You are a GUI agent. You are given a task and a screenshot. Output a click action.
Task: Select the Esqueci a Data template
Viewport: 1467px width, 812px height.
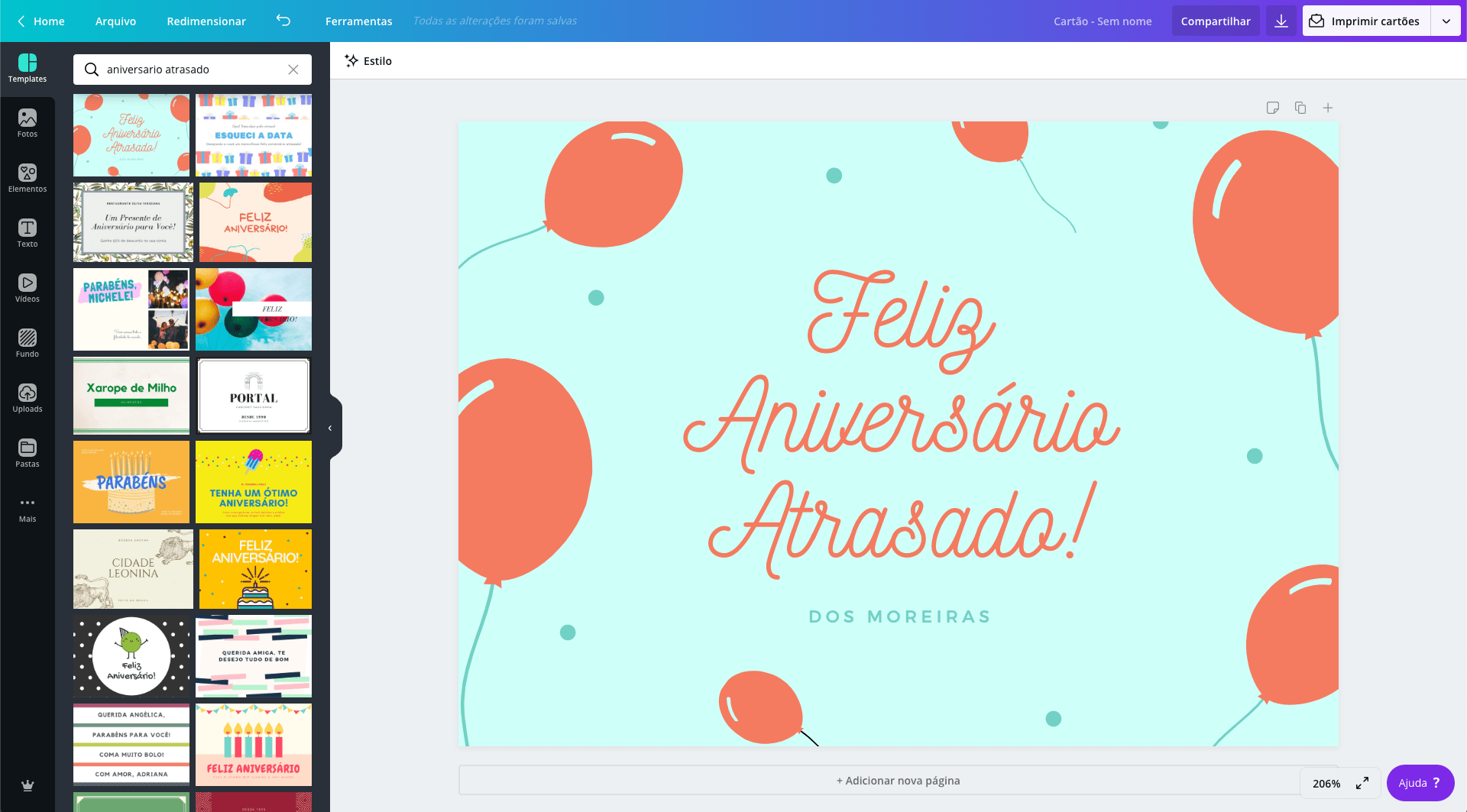click(x=254, y=135)
